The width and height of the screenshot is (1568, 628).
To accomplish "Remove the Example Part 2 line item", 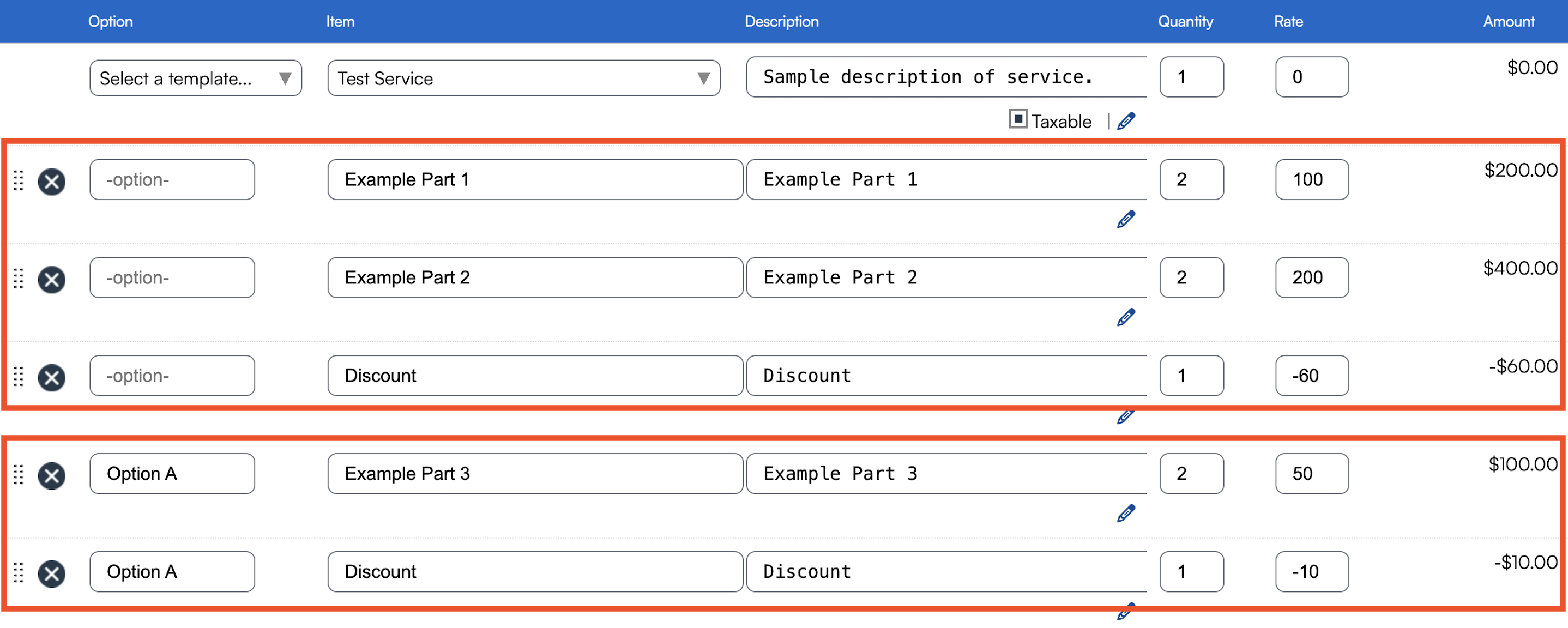I will pyautogui.click(x=52, y=280).
